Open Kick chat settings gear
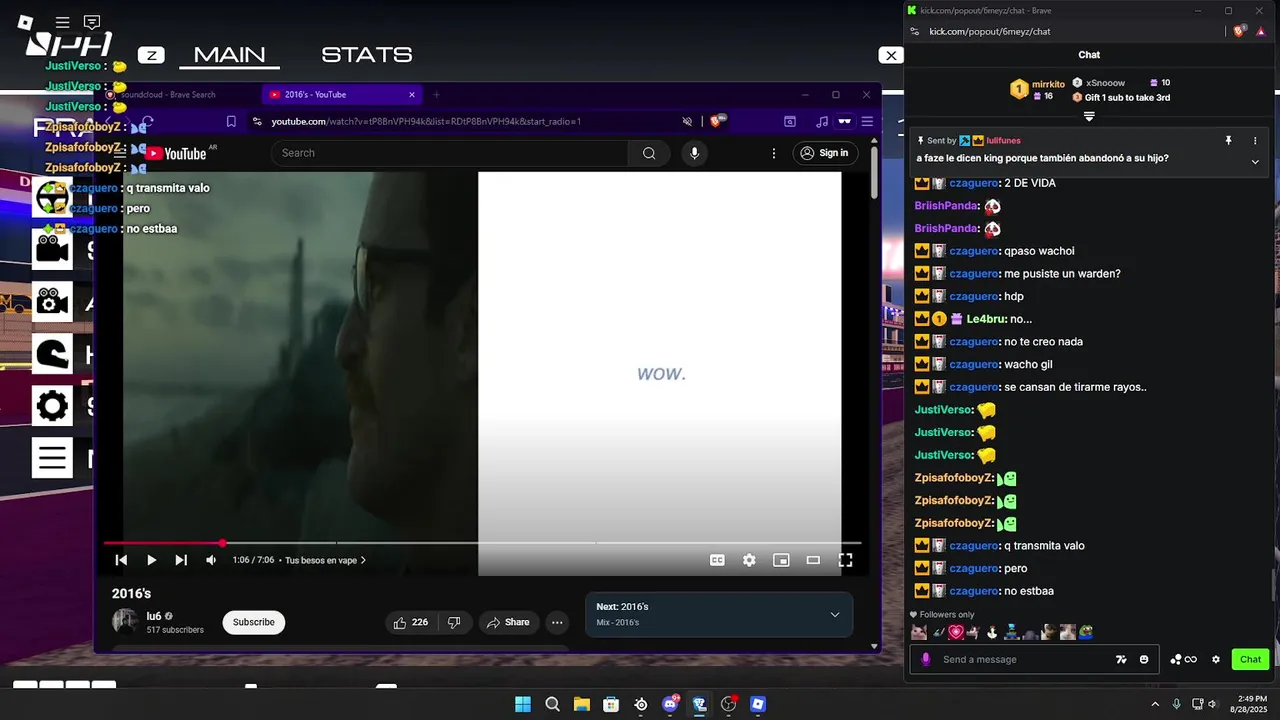This screenshot has height=720, width=1280. (x=1216, y=659)
